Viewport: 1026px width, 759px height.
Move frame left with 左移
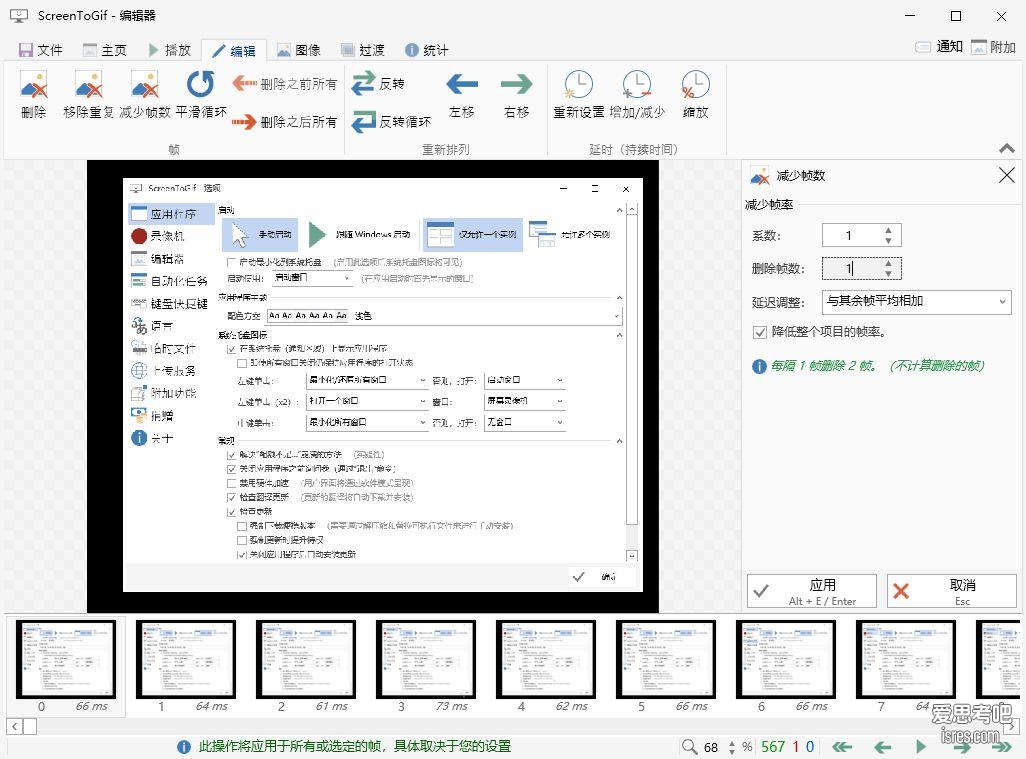[462, 95]
